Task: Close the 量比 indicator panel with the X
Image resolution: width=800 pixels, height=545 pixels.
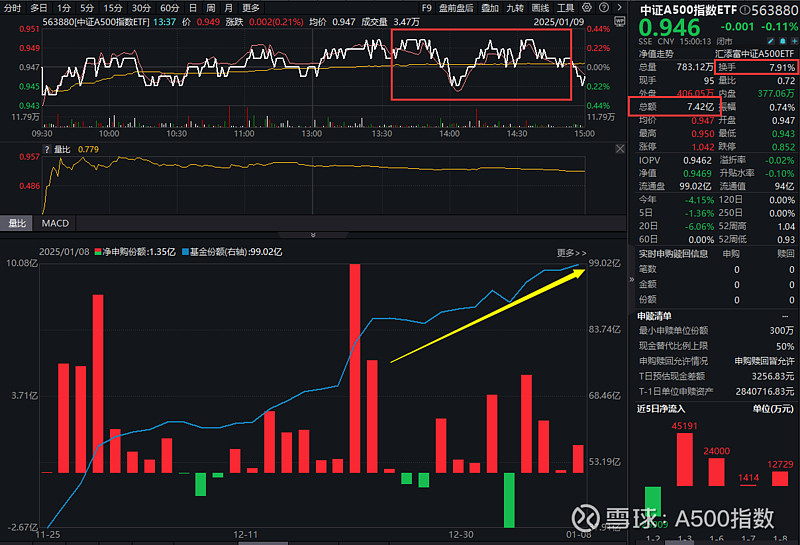Action: click(620, 149)
